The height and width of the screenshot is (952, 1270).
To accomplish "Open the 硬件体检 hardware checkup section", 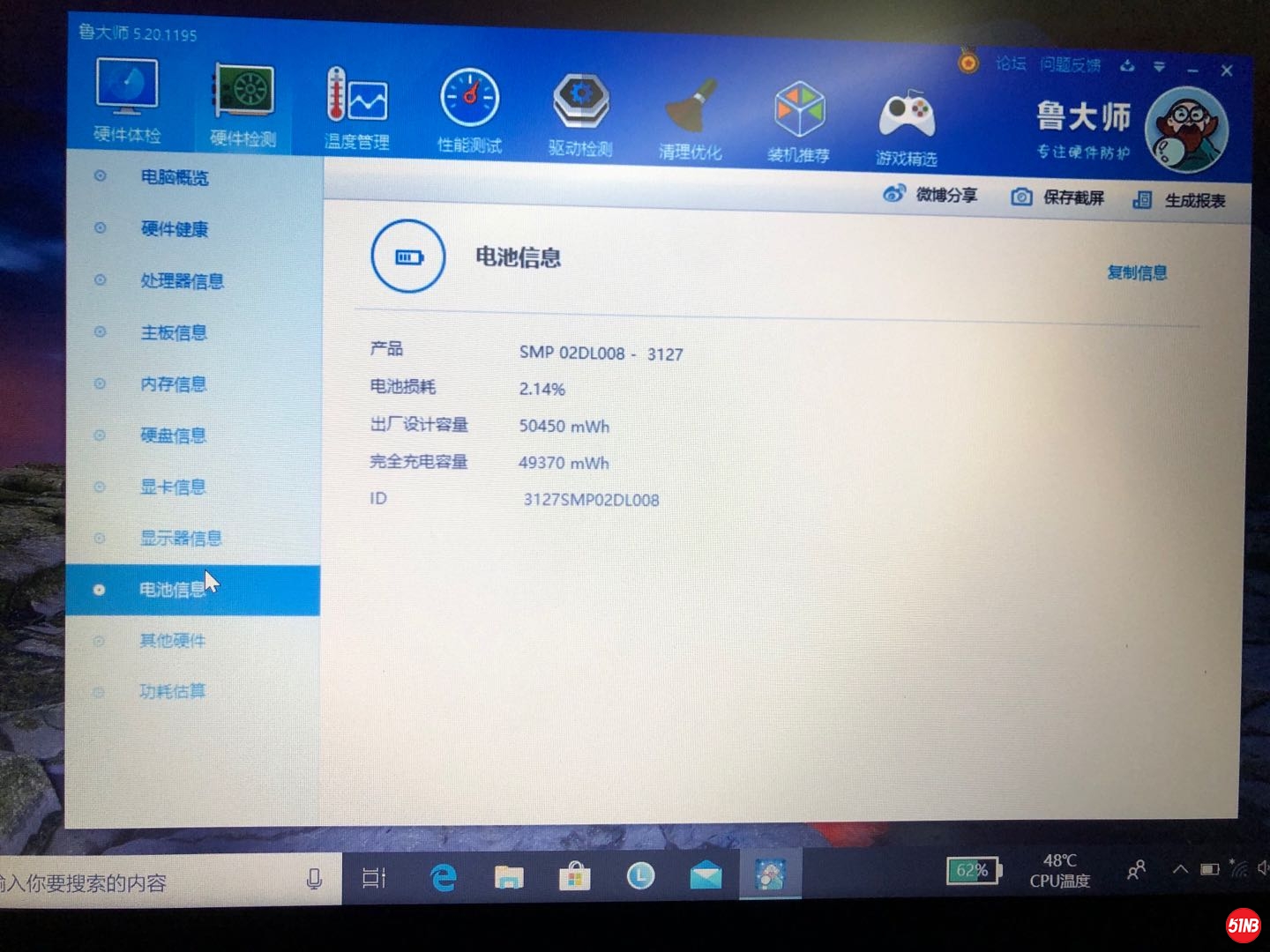I will (127, 101).
